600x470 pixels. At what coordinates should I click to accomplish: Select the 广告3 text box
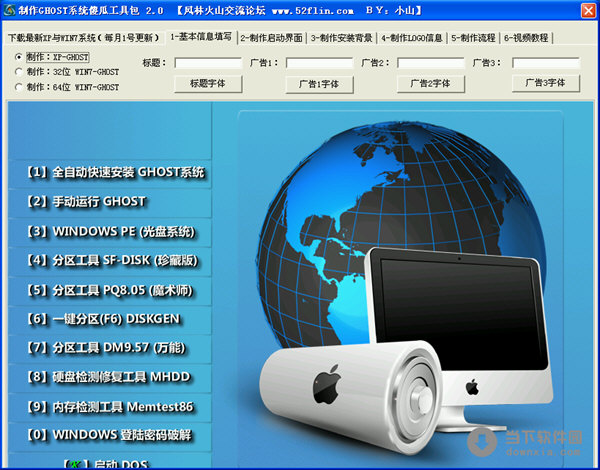tap(546, 63)
